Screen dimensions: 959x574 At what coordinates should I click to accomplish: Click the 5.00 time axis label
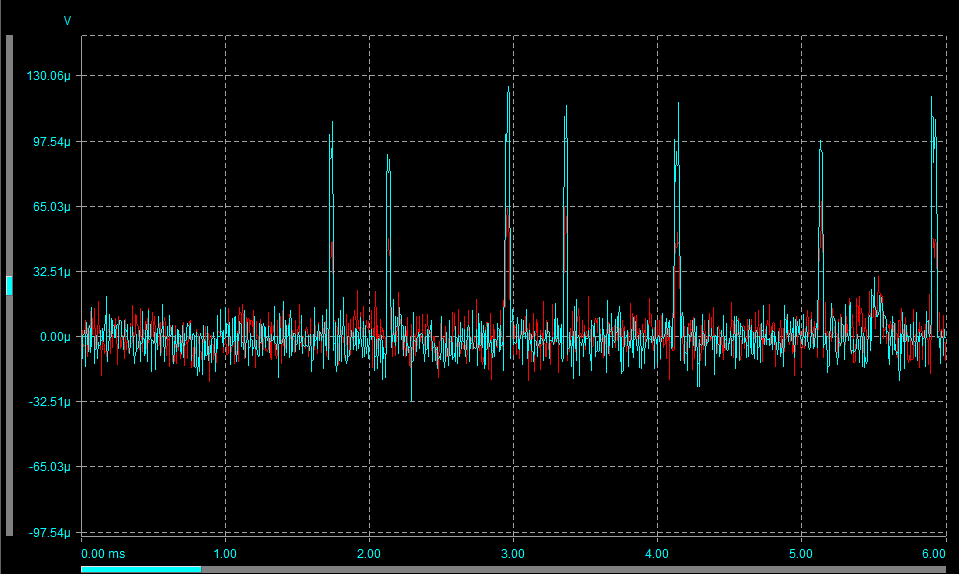point(801,554)
